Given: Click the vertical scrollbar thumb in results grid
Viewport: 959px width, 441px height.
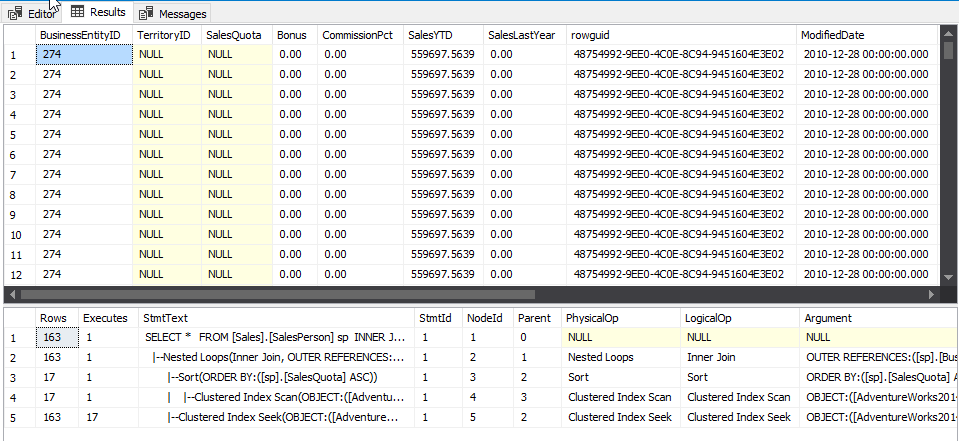Looking at the screenshot, I should tap(948, 50).
